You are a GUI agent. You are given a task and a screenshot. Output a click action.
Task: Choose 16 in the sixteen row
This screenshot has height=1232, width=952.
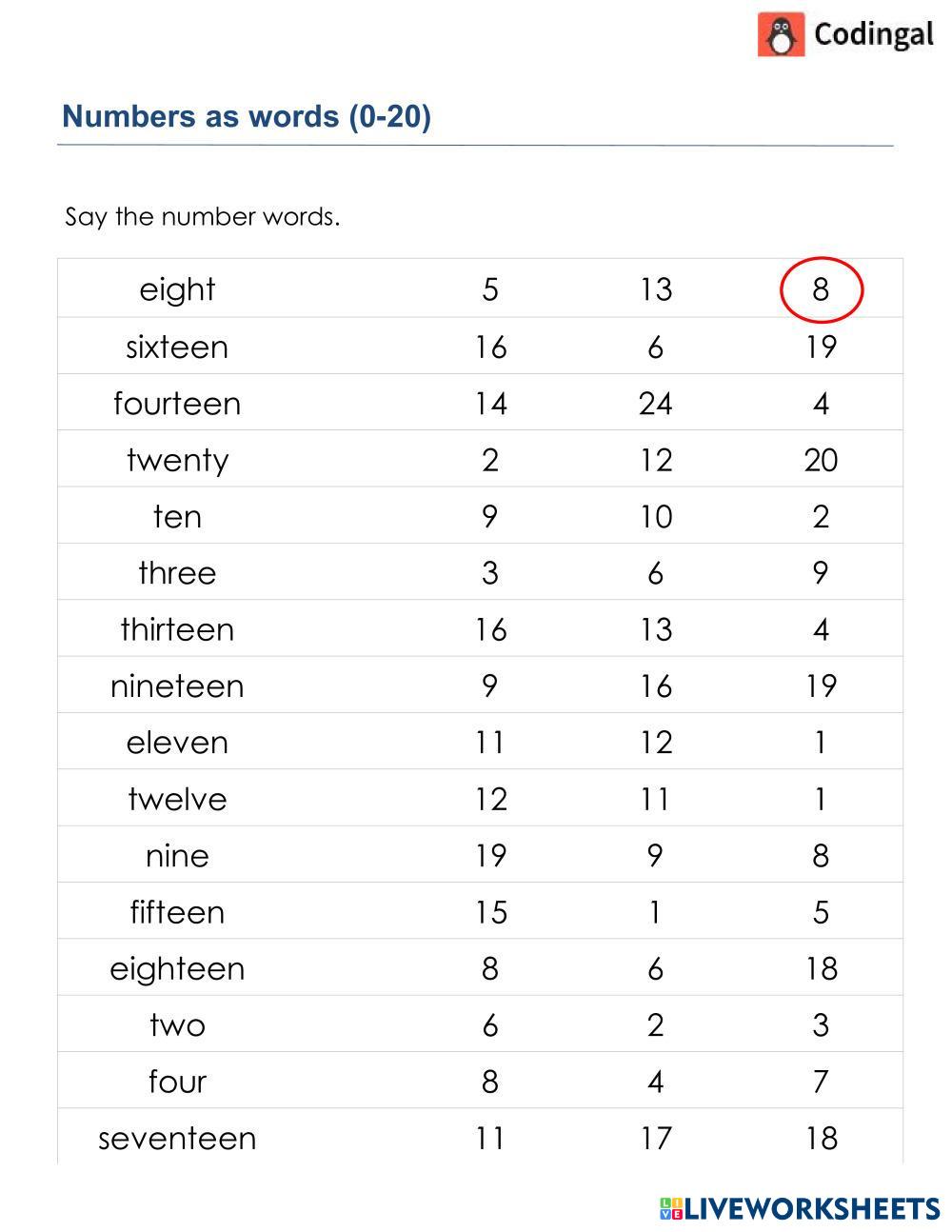[490, 347]
